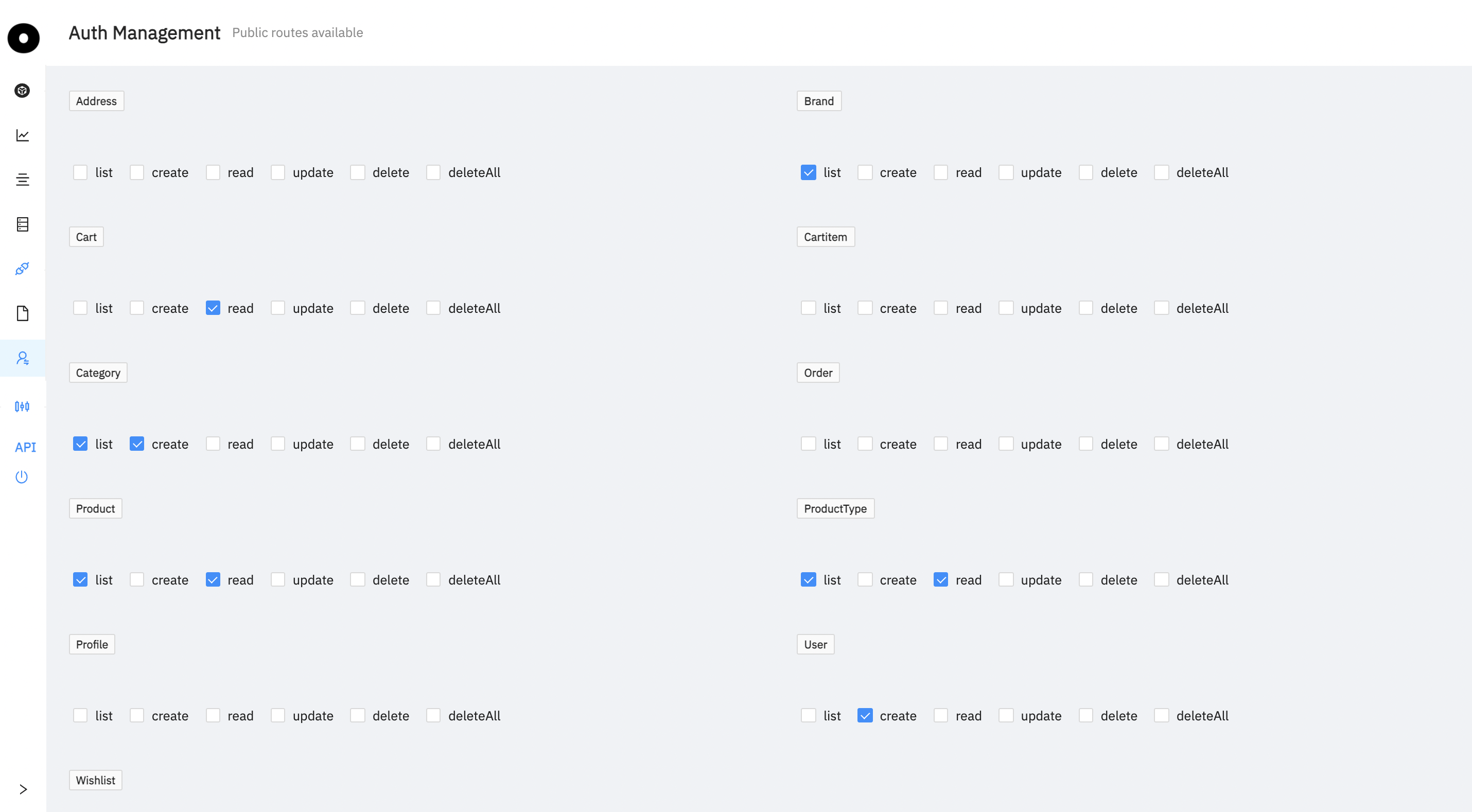This screenshot has height=812, width=1472.
Task: Uncheck User create checkbox
Action: click(865, 715)
